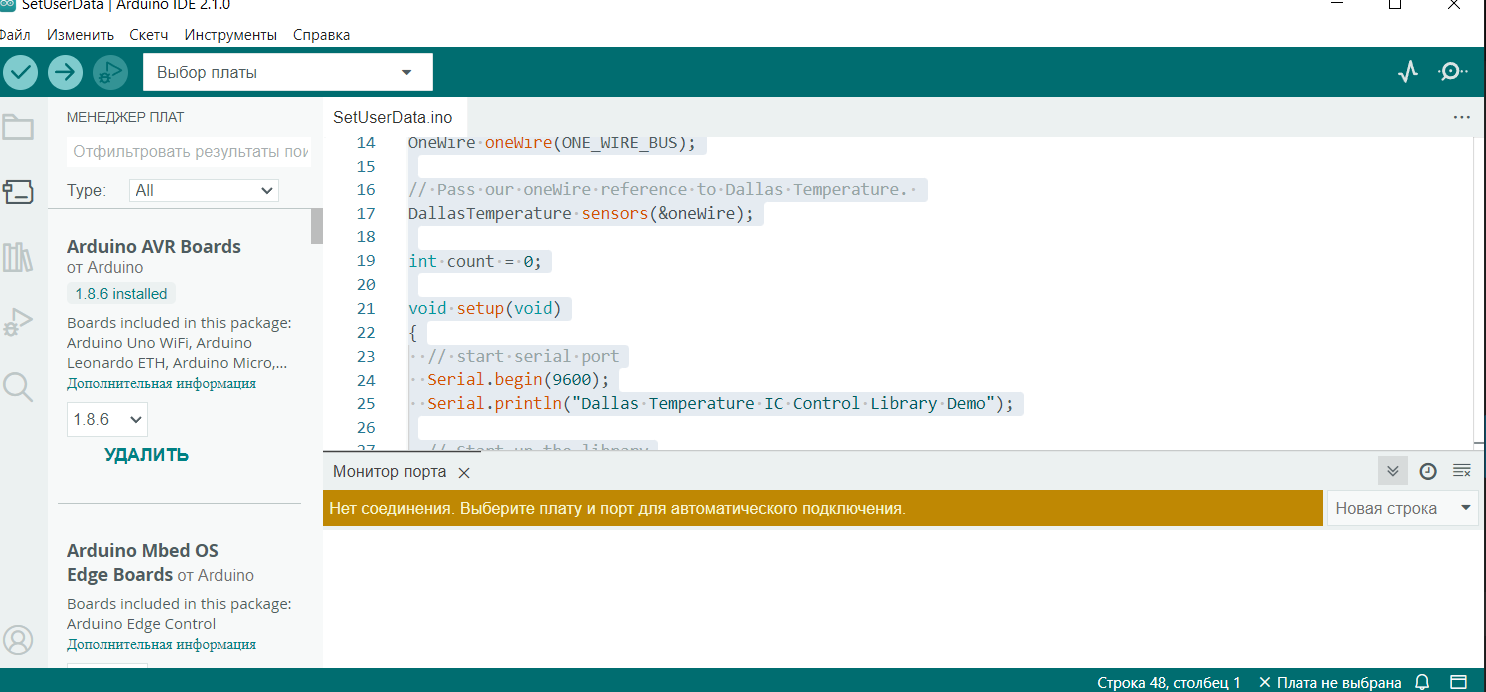The width and height of the screenshot is (1486, 692).
Task: Open the Изменить menu
Action: pyautogui.click(x=80, y=35)
